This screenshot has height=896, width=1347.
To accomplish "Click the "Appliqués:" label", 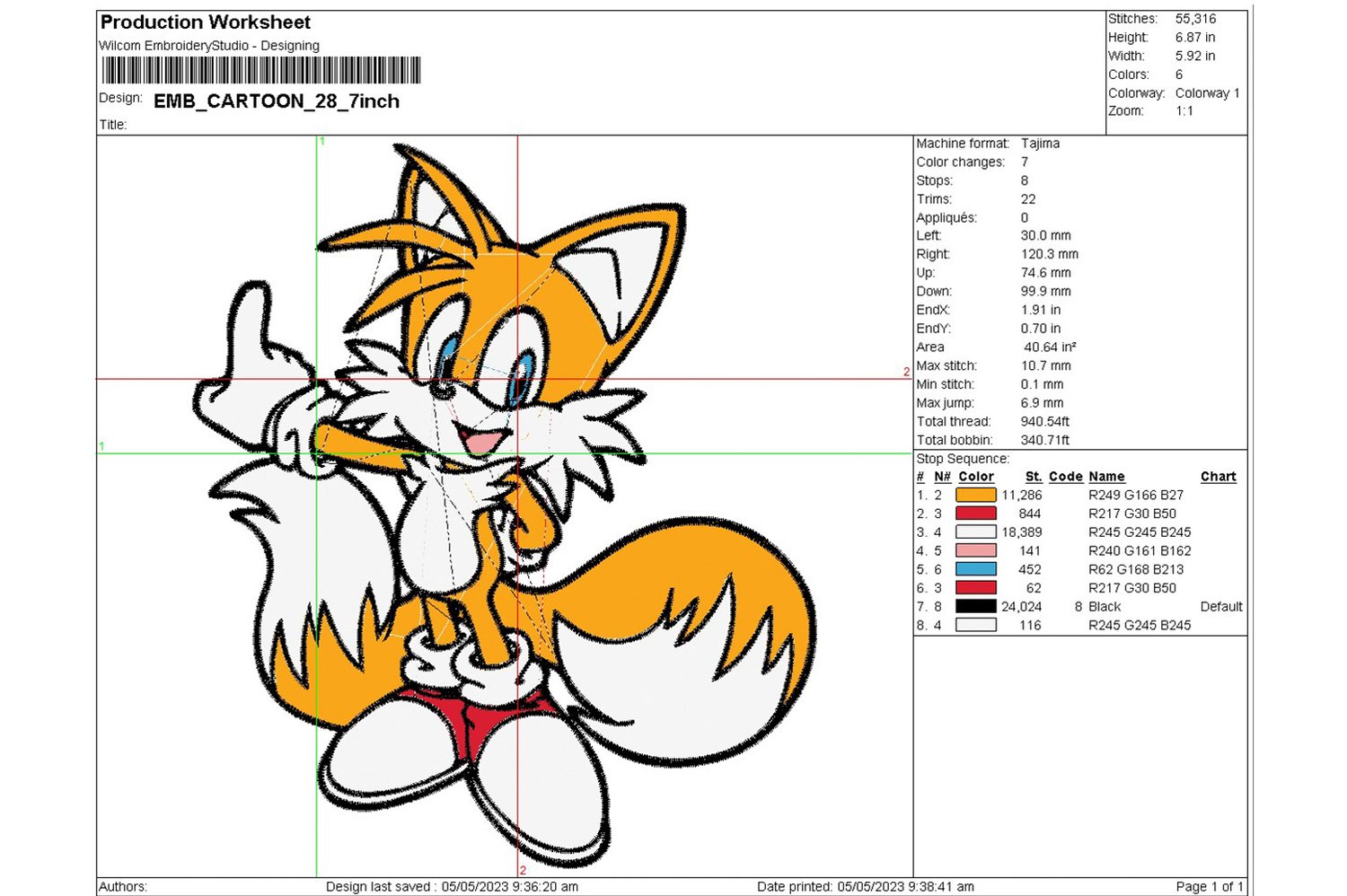I will (x=946, y=218).
